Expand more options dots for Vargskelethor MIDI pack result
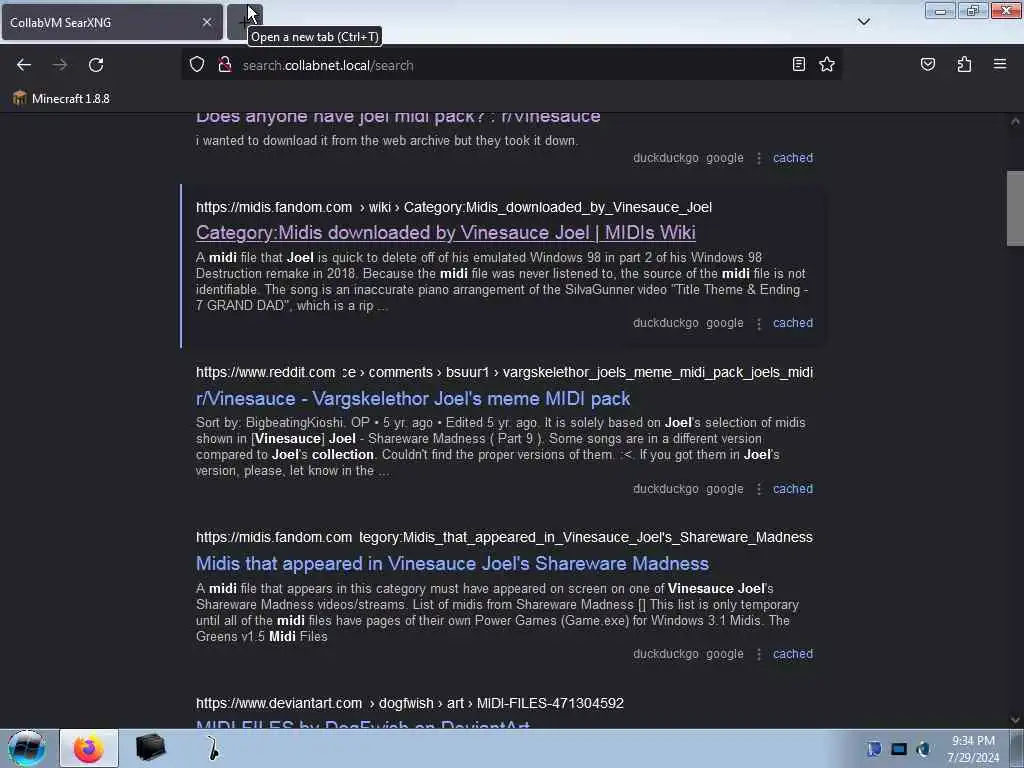The width and height of the screenshot is (1024, 768). 758,490
